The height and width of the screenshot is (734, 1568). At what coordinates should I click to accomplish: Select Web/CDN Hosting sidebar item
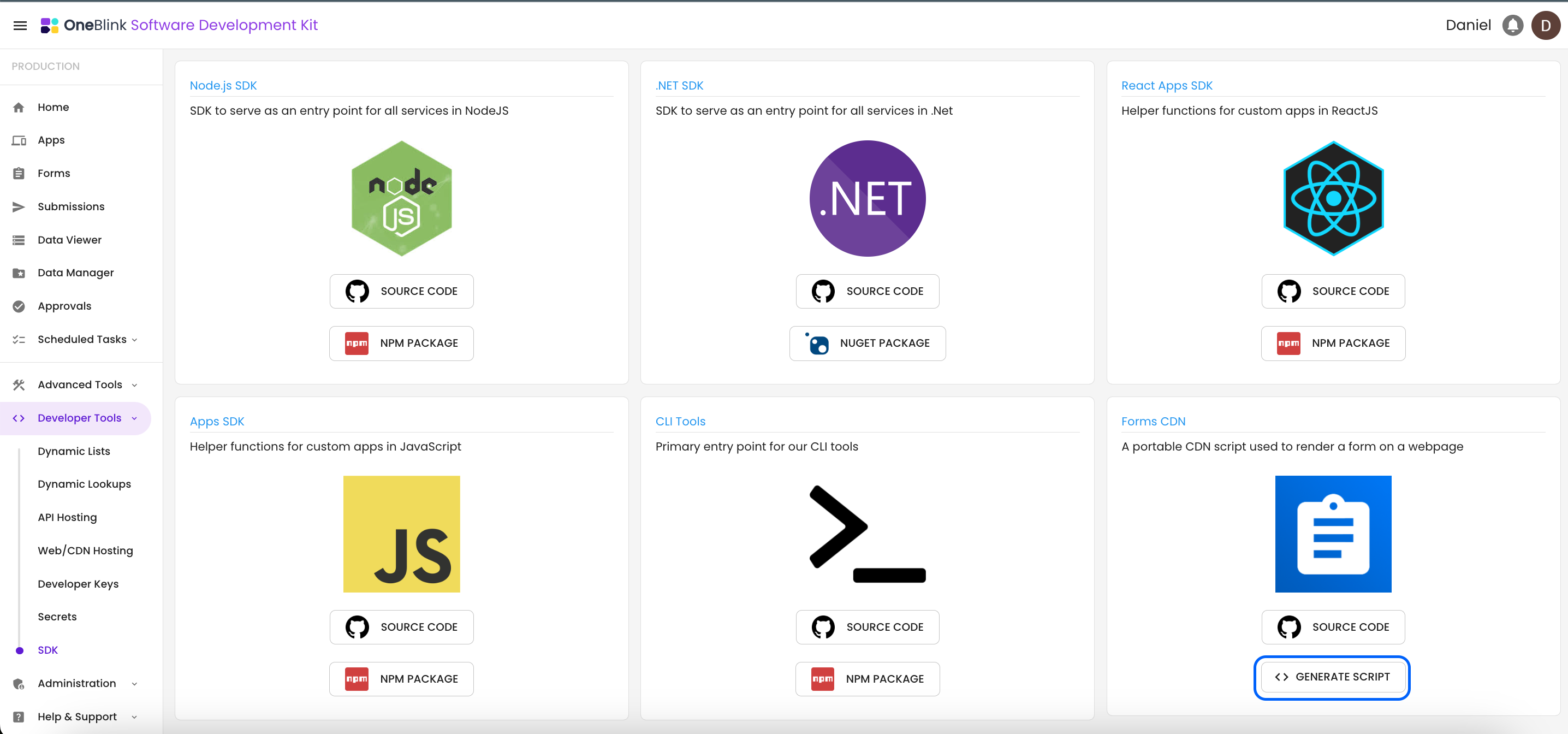point(85,550)
